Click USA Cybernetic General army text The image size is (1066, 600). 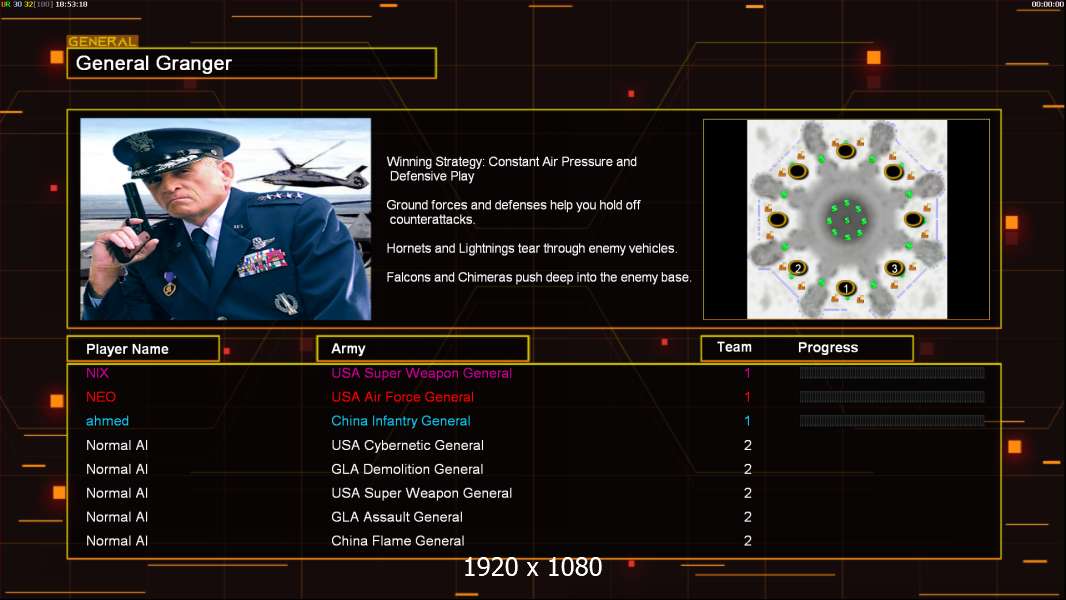tap(407, 445)
